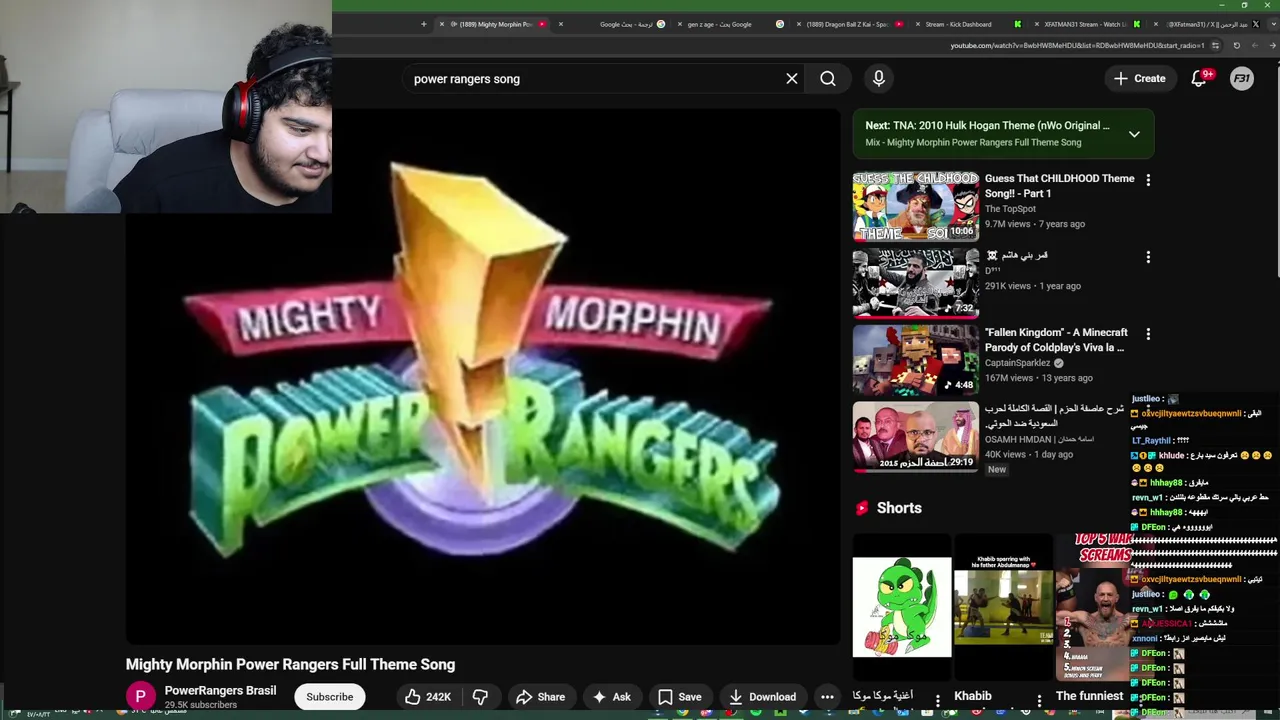Open the Khabib sparring Short
The image size is (1280, 720).
[1003, 607]
